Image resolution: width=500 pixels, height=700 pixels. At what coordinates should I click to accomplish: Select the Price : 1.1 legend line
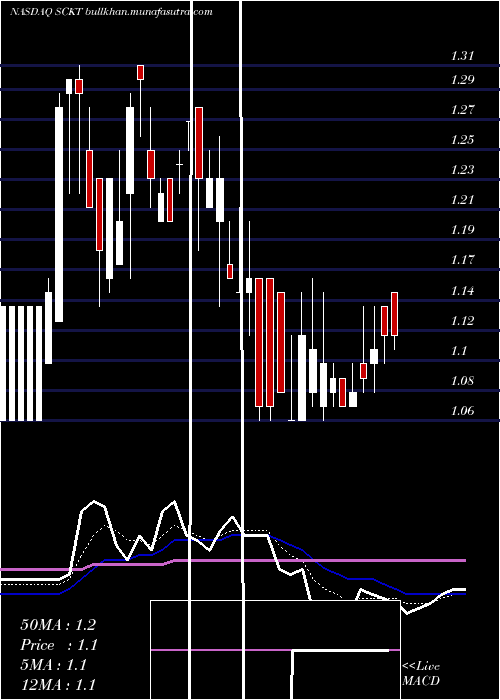[58, 645]
